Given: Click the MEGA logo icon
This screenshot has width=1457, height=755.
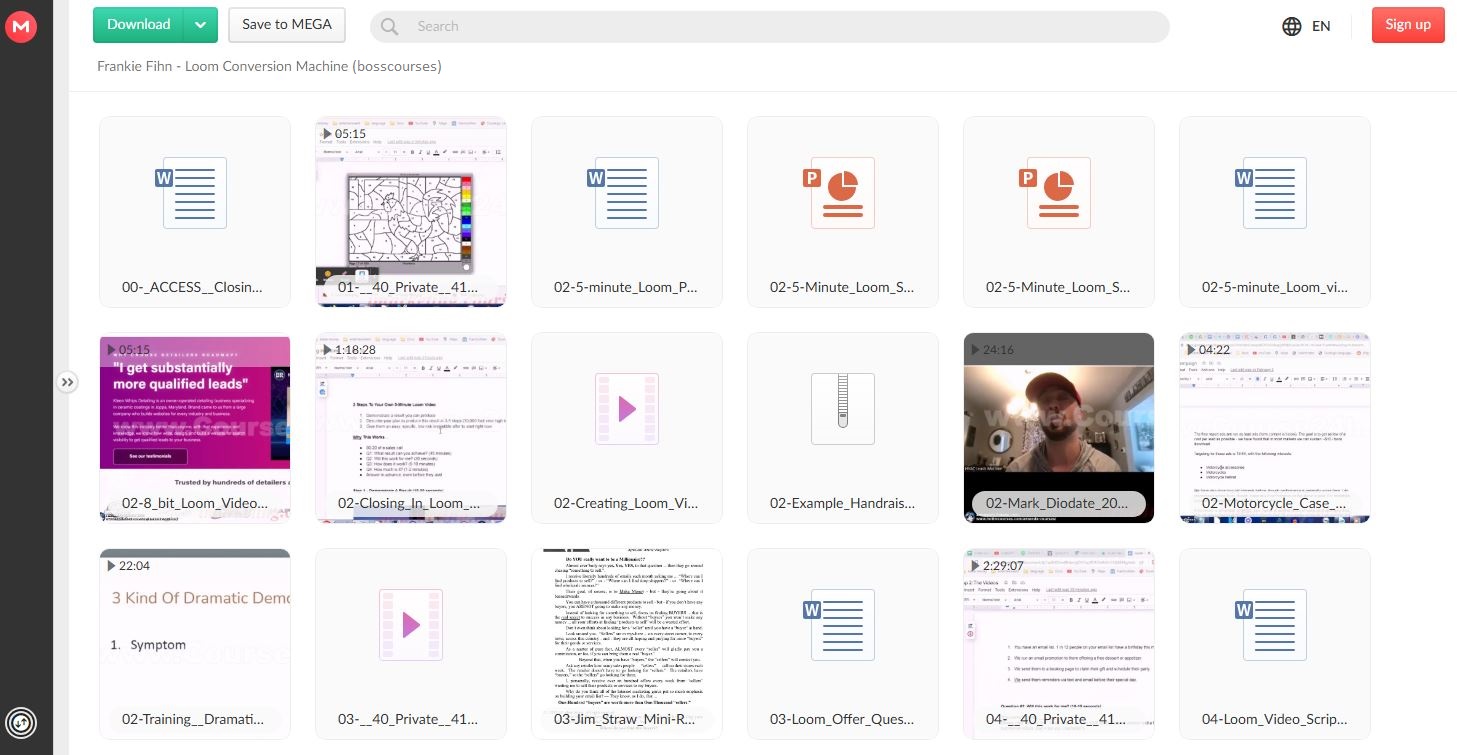Looking at the screenshot, I should [x=21, y=27].
